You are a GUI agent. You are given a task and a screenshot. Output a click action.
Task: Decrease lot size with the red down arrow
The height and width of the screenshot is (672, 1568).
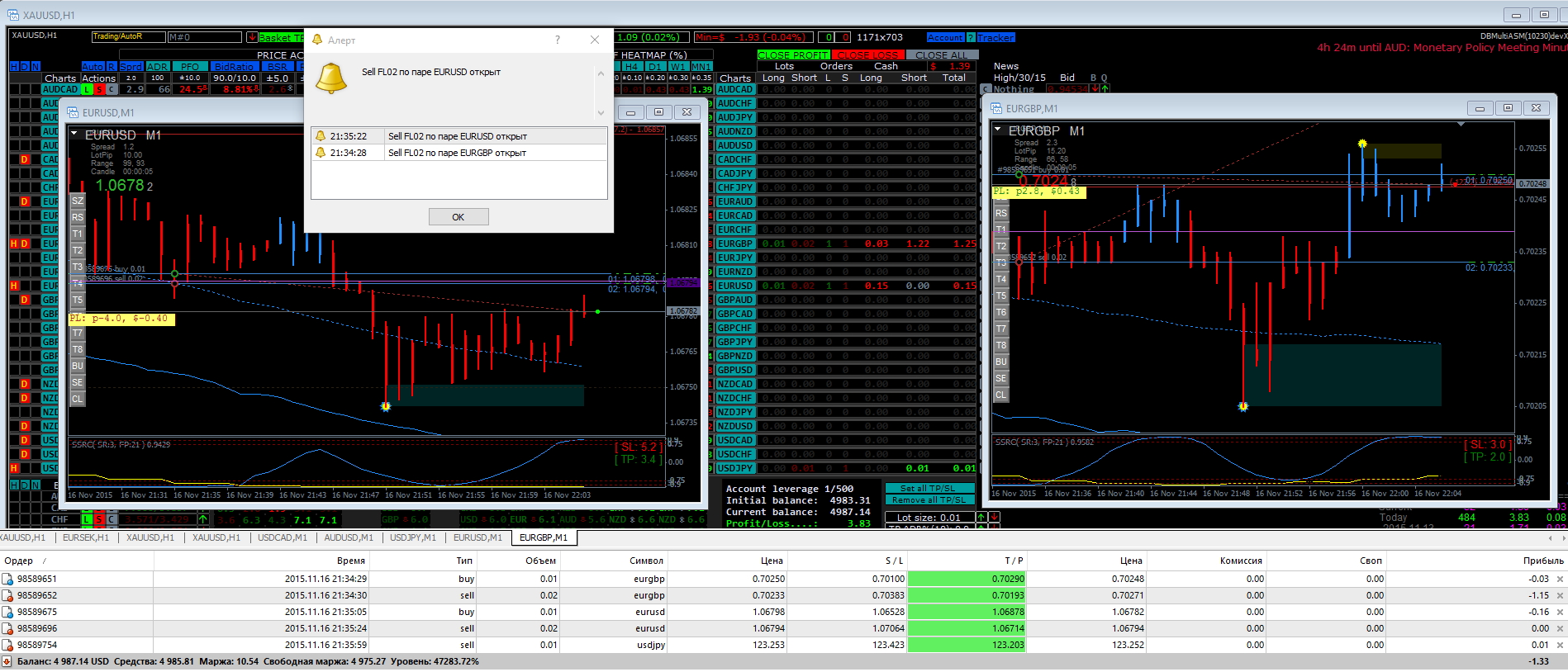click(995, 518)
